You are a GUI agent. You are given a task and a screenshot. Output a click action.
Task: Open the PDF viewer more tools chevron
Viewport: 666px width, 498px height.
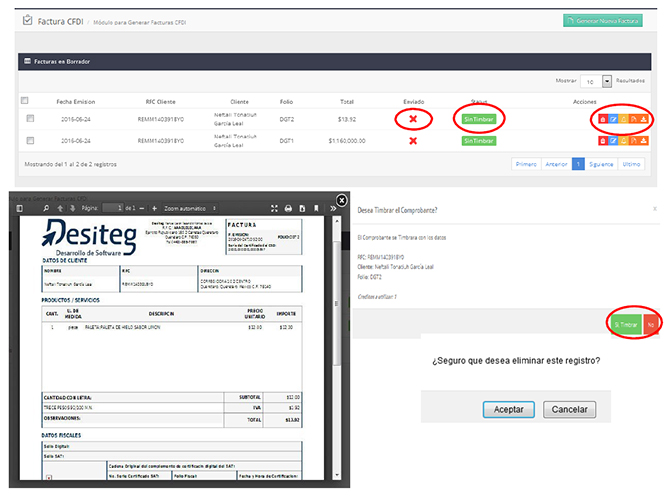(333, 208)
